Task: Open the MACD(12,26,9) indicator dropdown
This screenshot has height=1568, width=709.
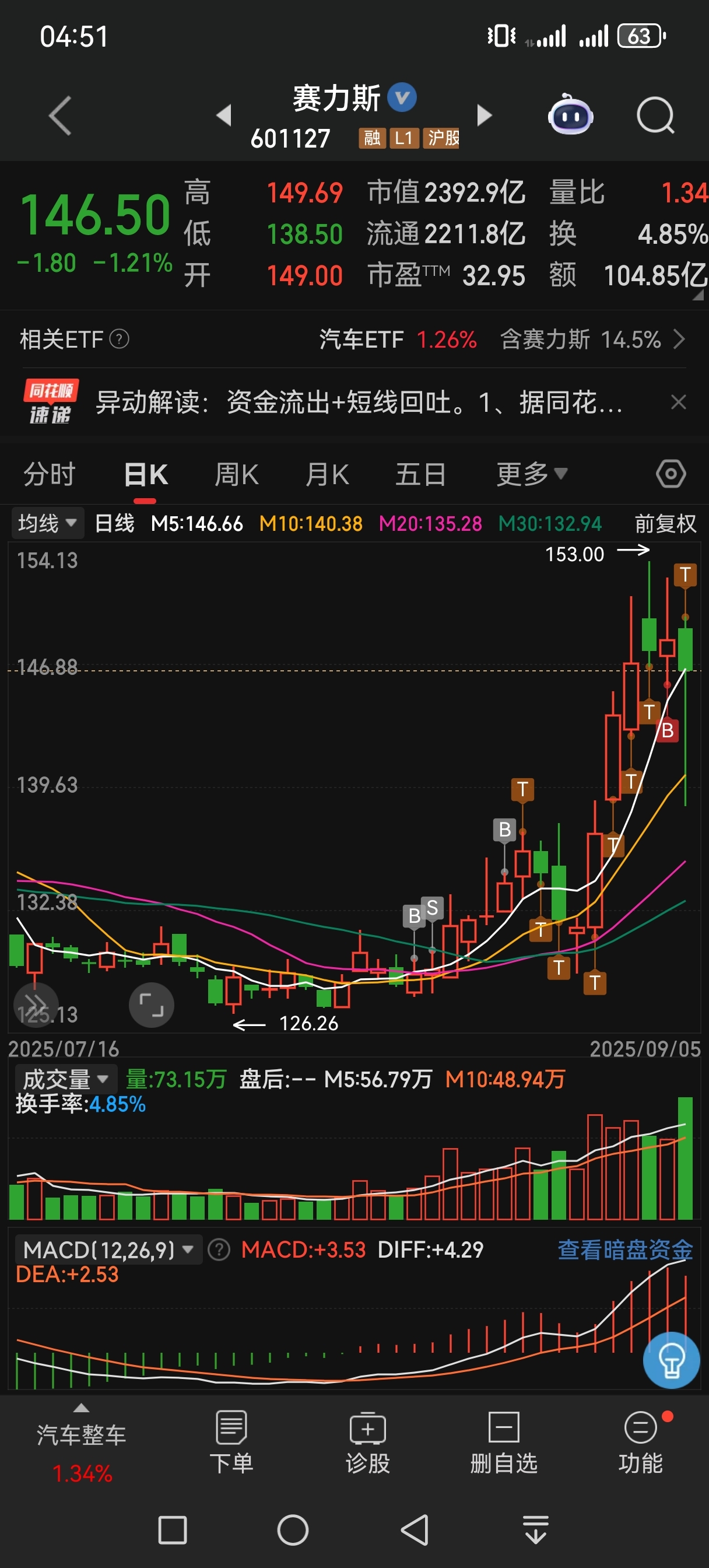Action: pos(109,1249)
